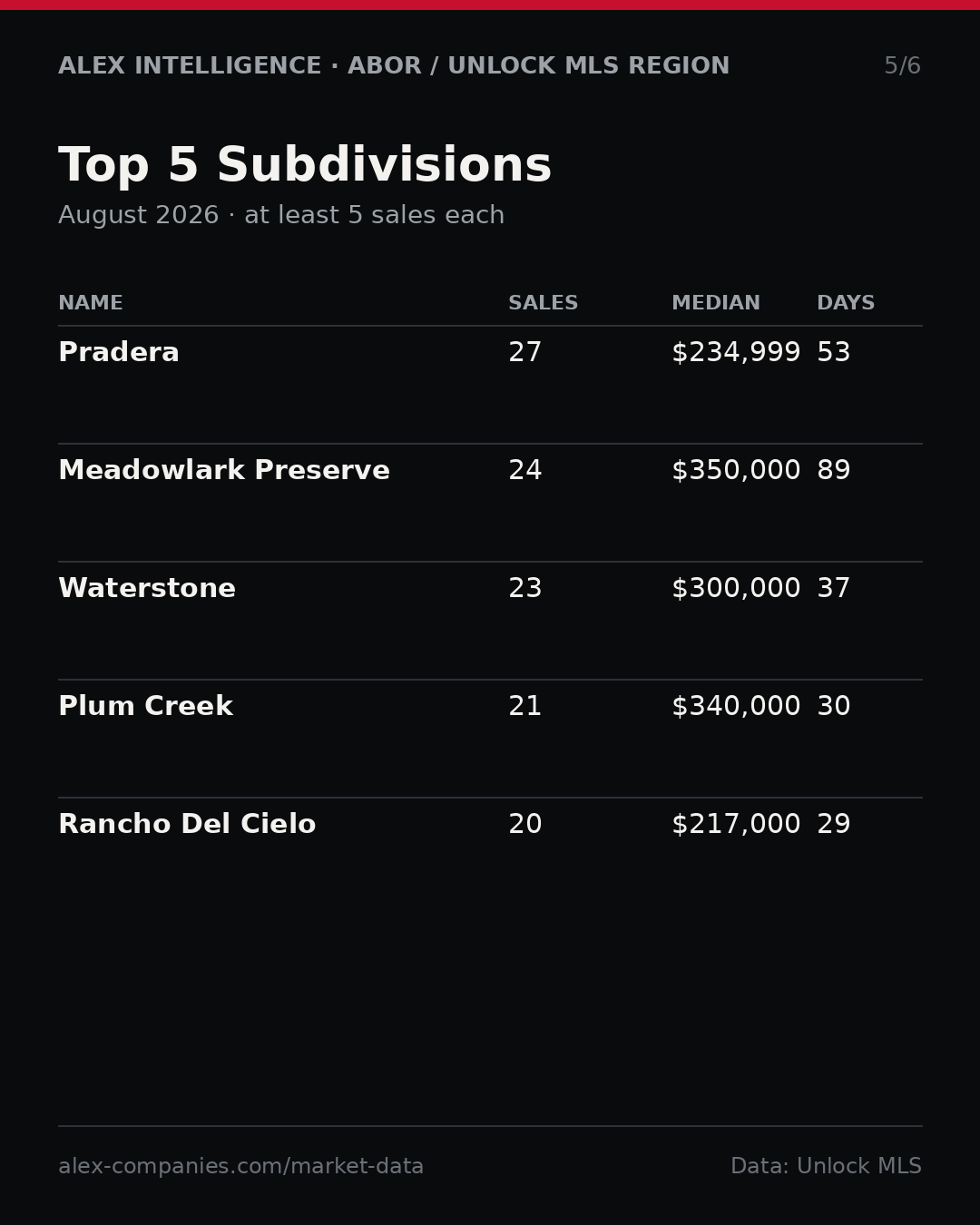Click the alex-companies.com/market-data link
The height and width of the screenshot is (1225, 980).
pyautogui.click(x=240, y=1167)
